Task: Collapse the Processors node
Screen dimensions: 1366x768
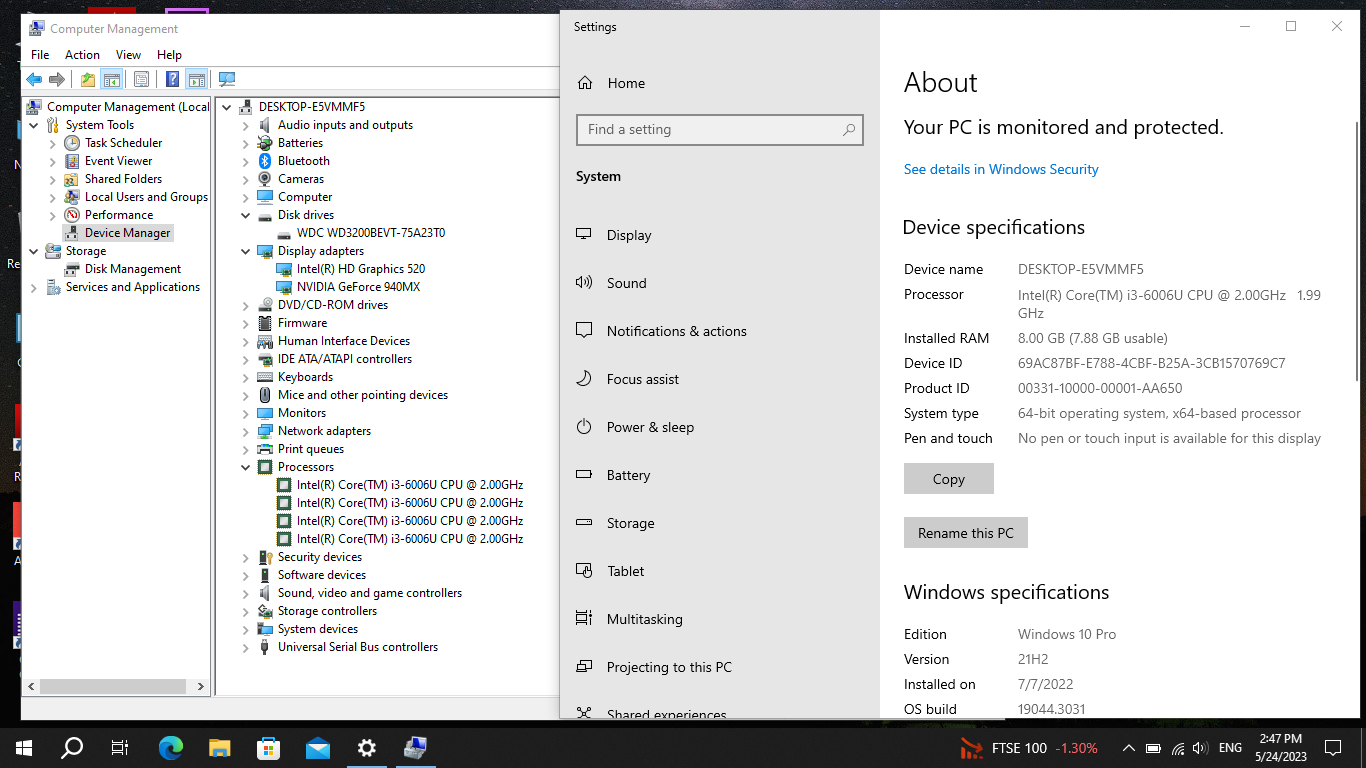Action: 246,467
